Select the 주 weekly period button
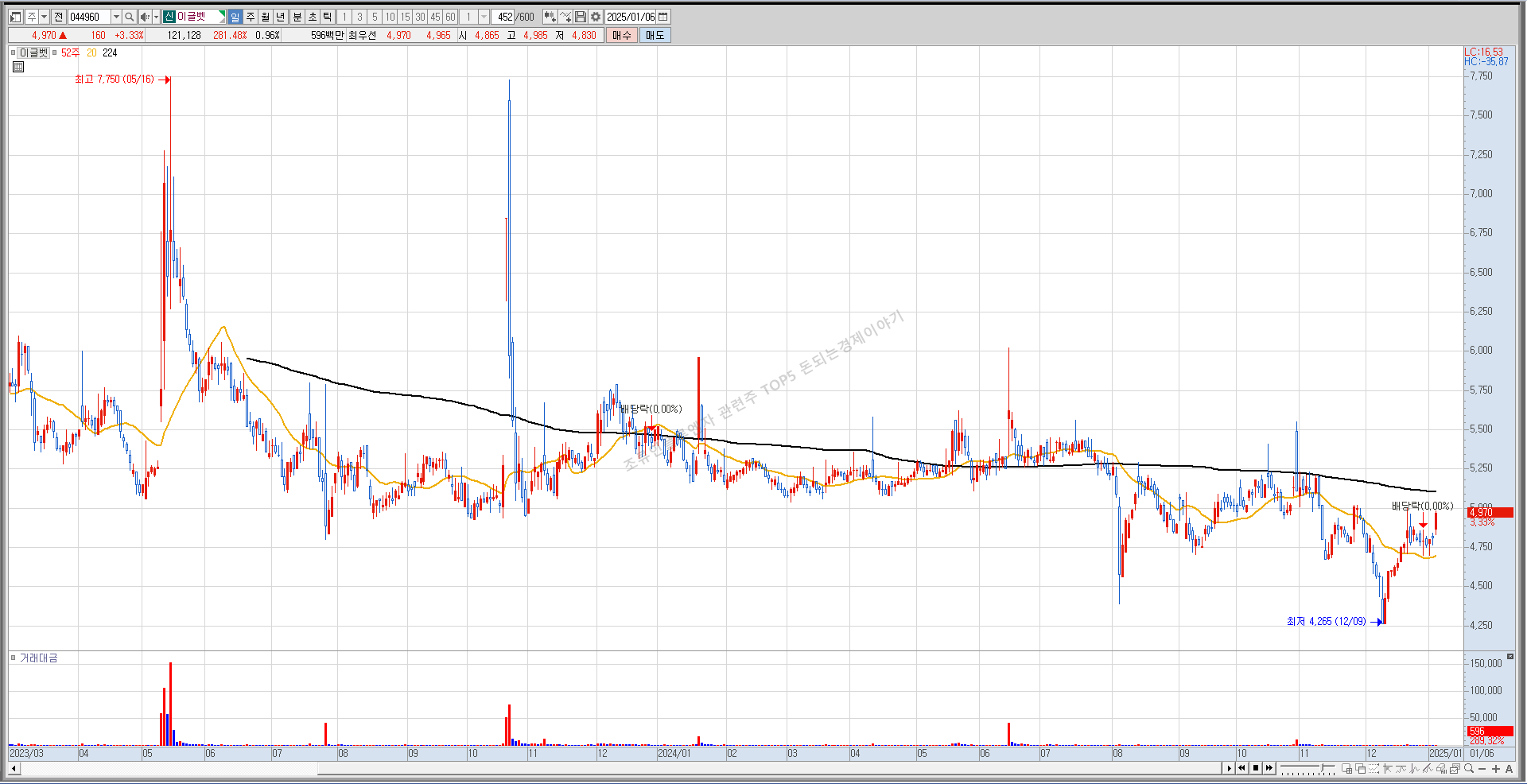1527x784 pixels. pos(250,17)
